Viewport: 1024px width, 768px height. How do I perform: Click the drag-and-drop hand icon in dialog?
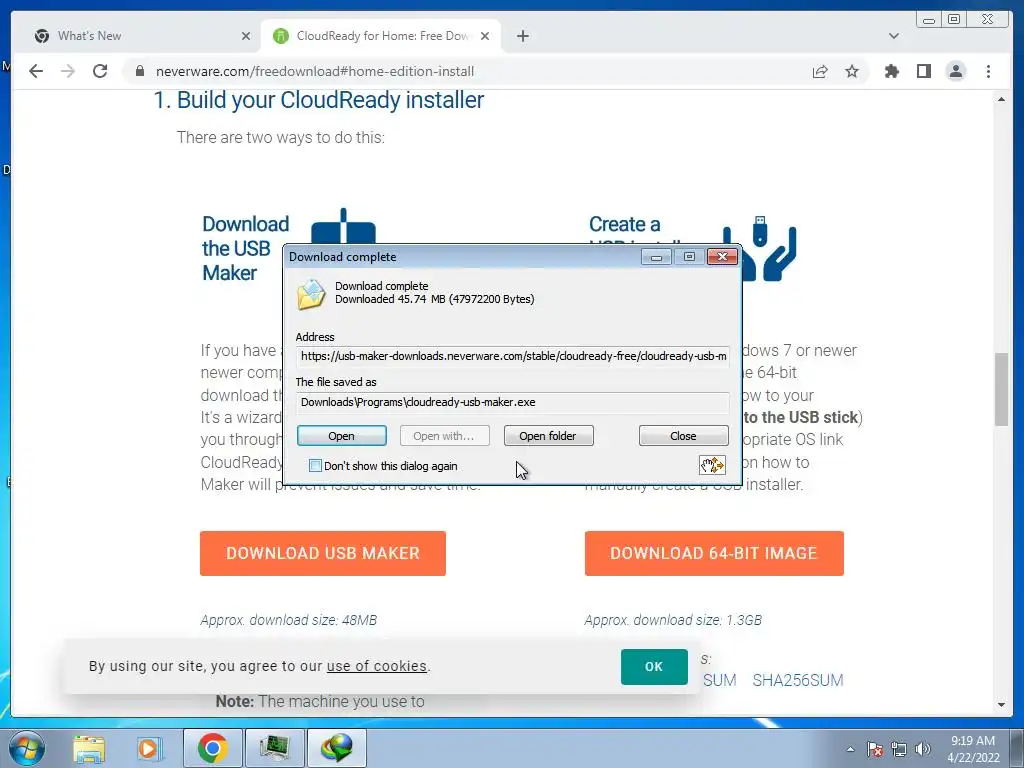pos(712,465)
